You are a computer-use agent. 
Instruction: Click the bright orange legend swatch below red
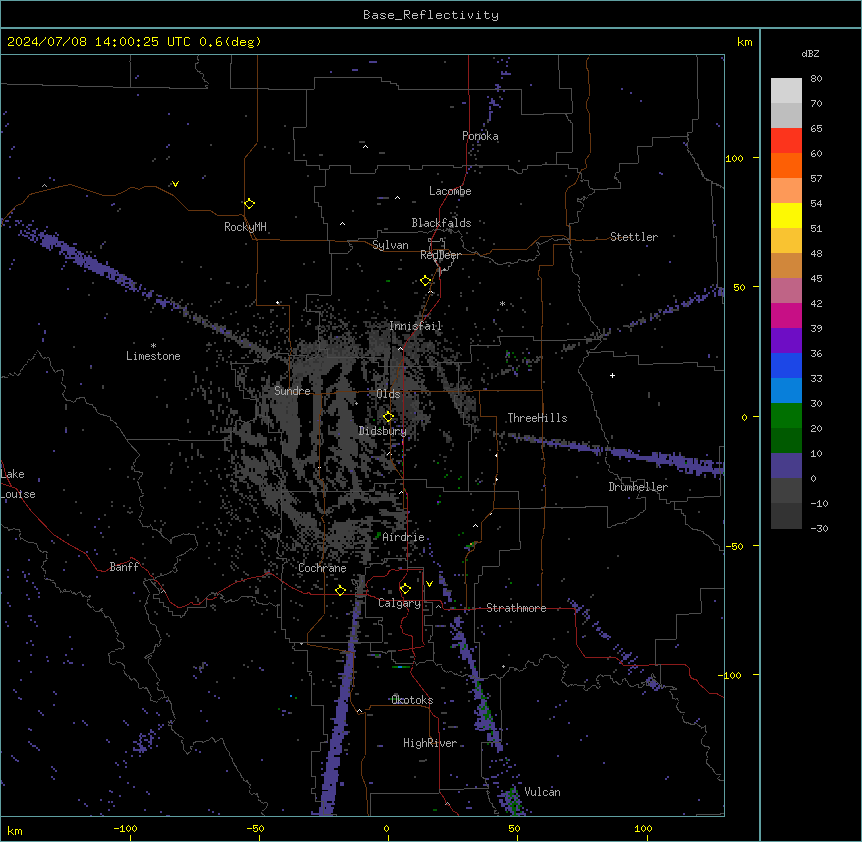point(786,165)
